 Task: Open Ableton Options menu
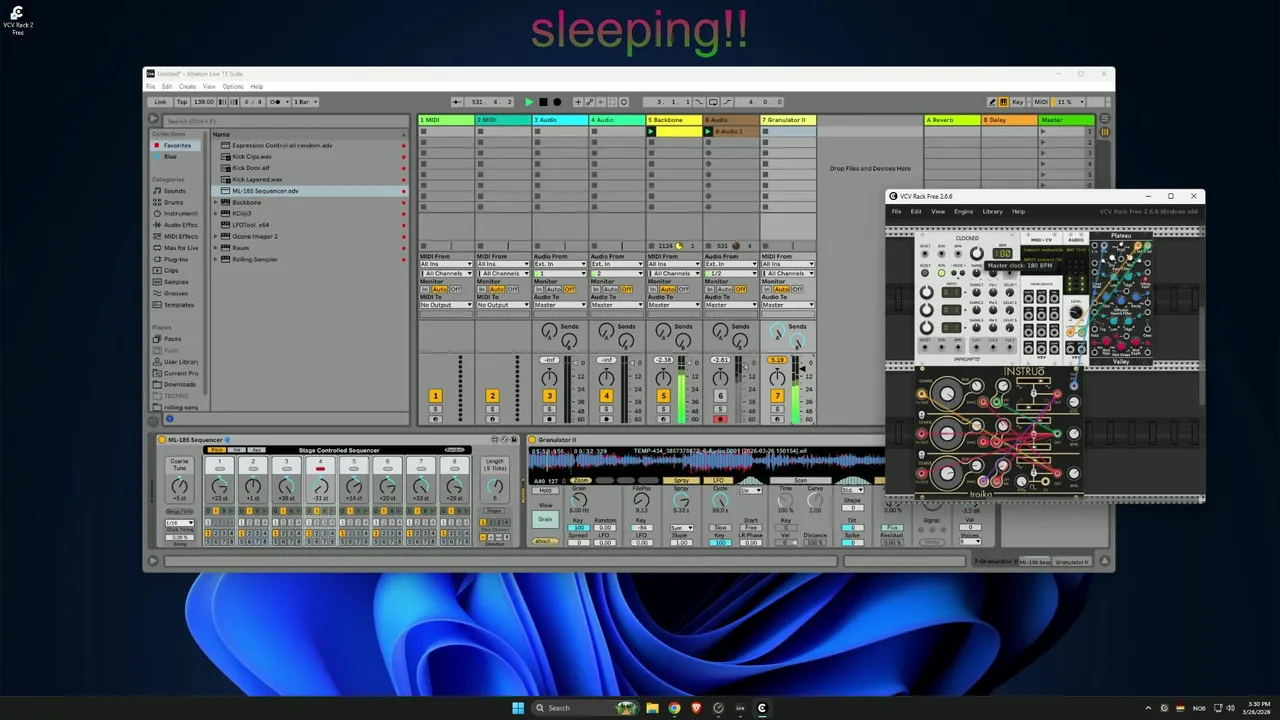(232, 87)
